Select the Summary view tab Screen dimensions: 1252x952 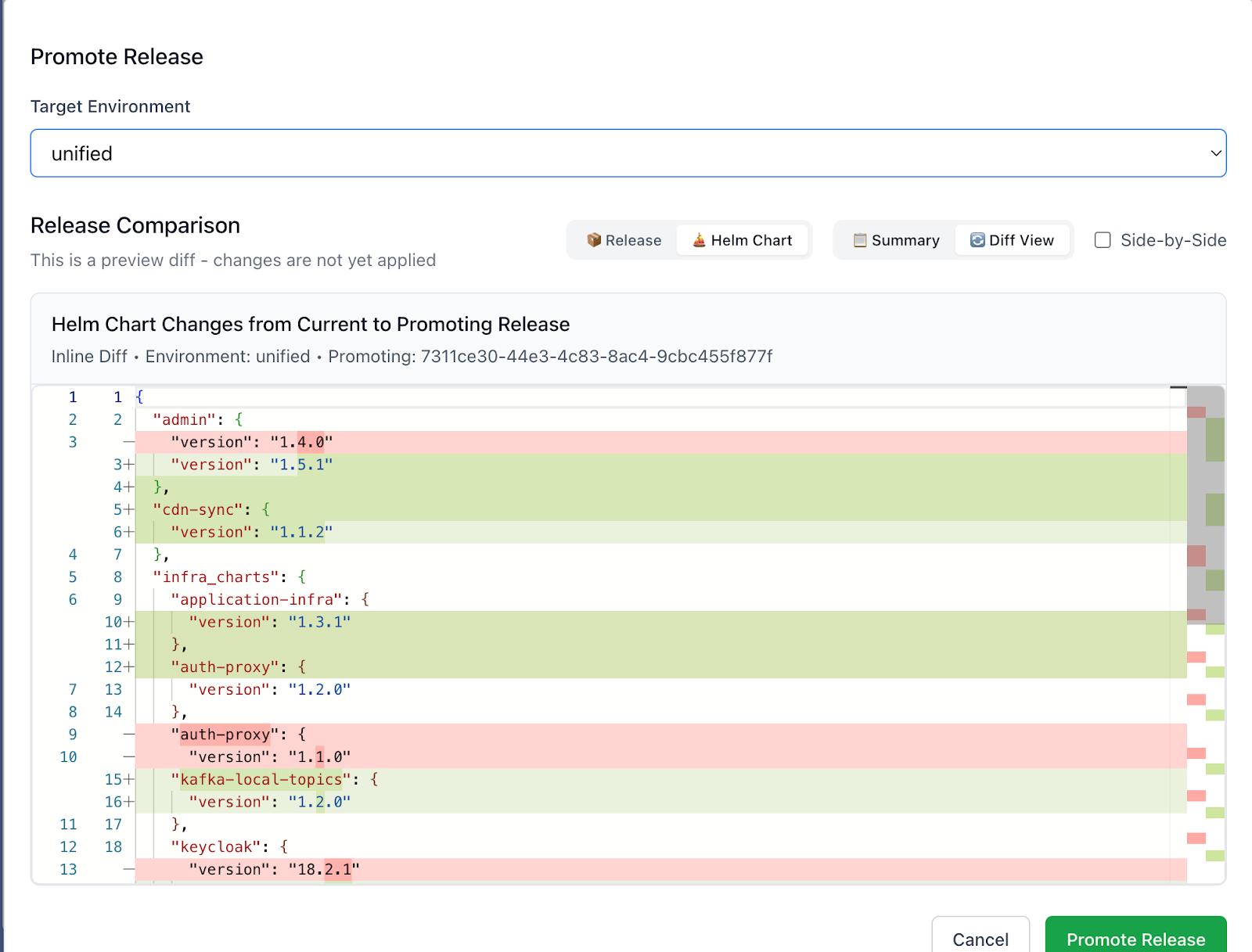pos(896,240)
